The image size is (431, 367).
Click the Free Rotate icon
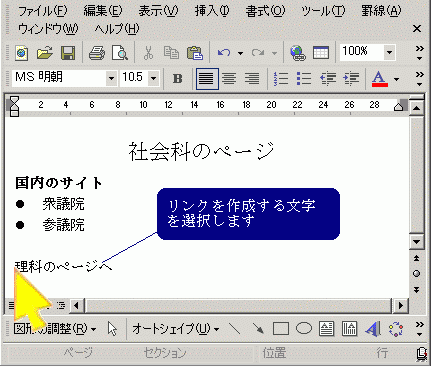click(396, 329)
